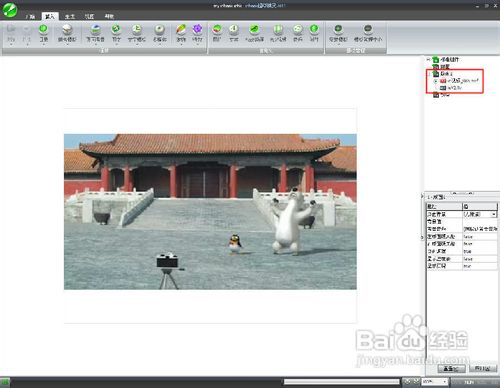
Task: Click the third property row value cell
Action: [480, 229]
